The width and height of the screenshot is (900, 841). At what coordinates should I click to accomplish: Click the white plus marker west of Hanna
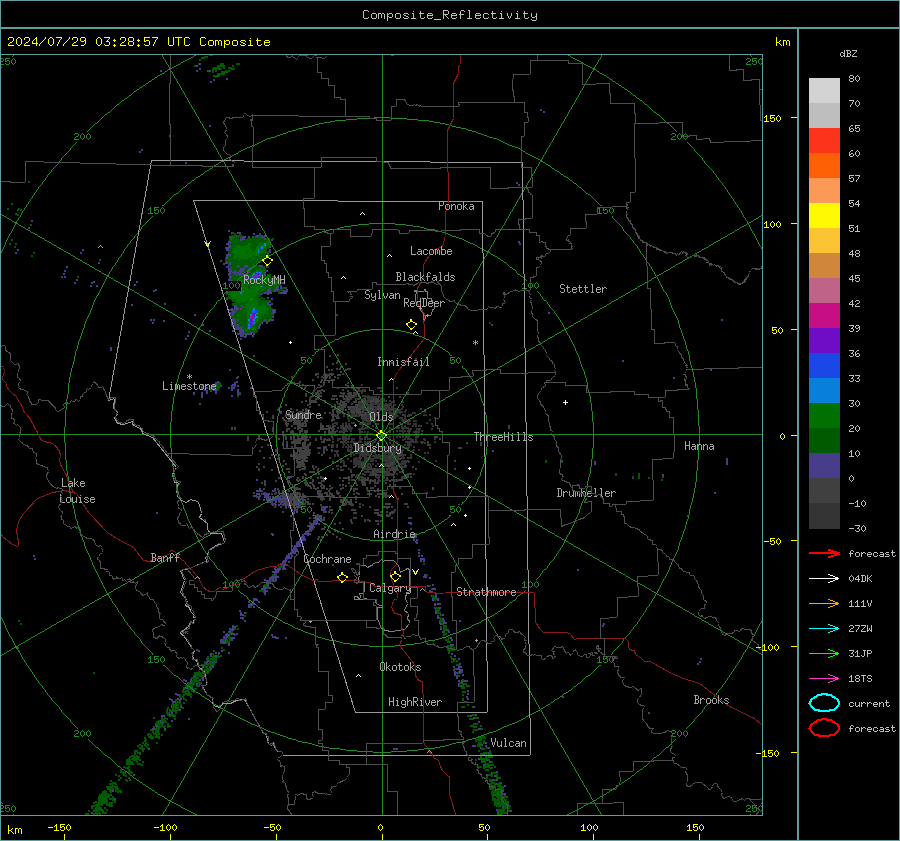click(x=565, y=402)
